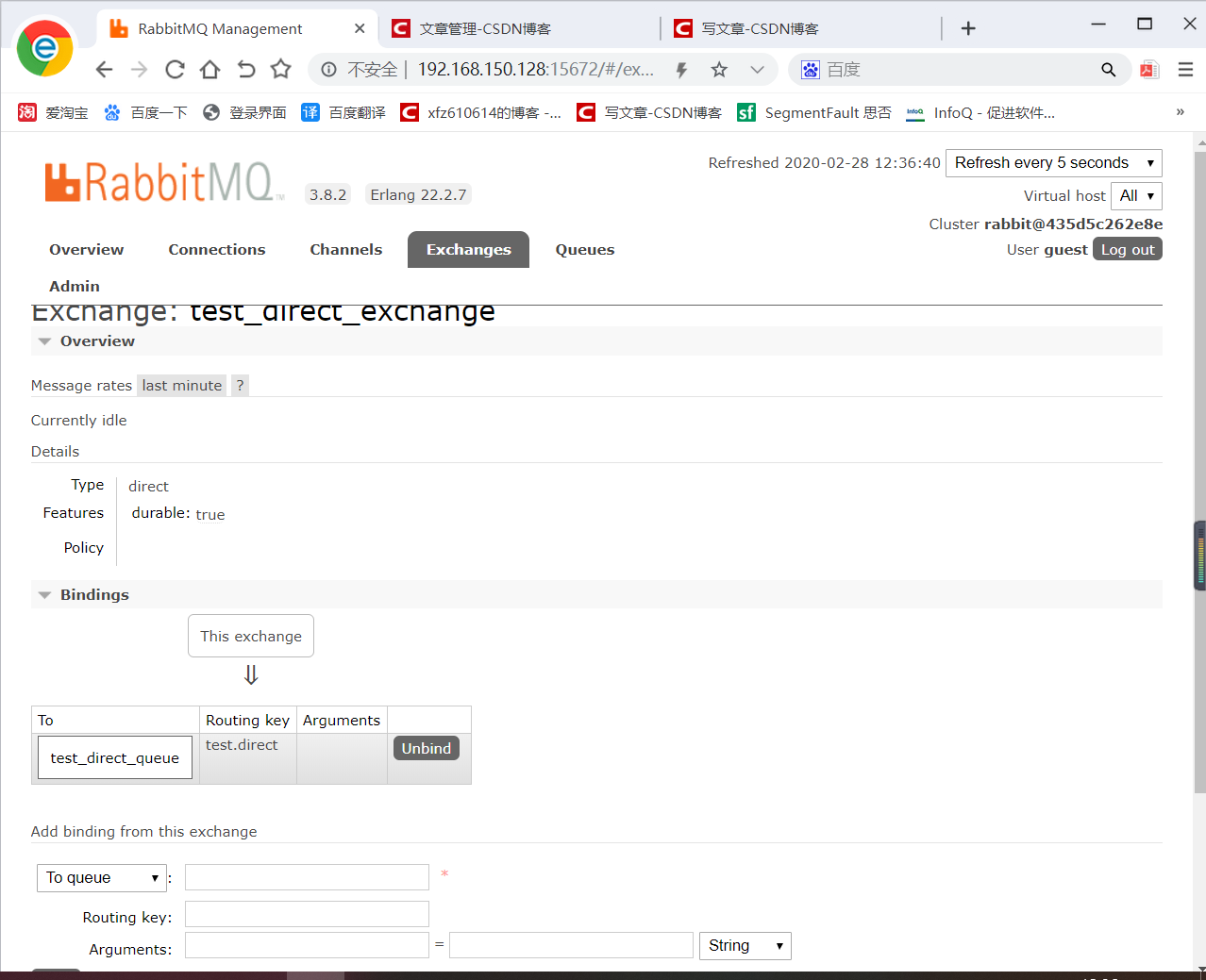This screenshot has height=980, width=1206.
Task: Select the Exchanges tab
Action: point(468,250)
